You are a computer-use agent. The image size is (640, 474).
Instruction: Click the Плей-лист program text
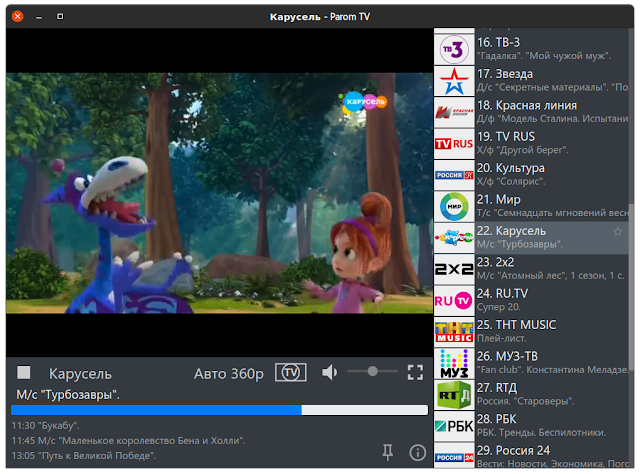(502, 338)
